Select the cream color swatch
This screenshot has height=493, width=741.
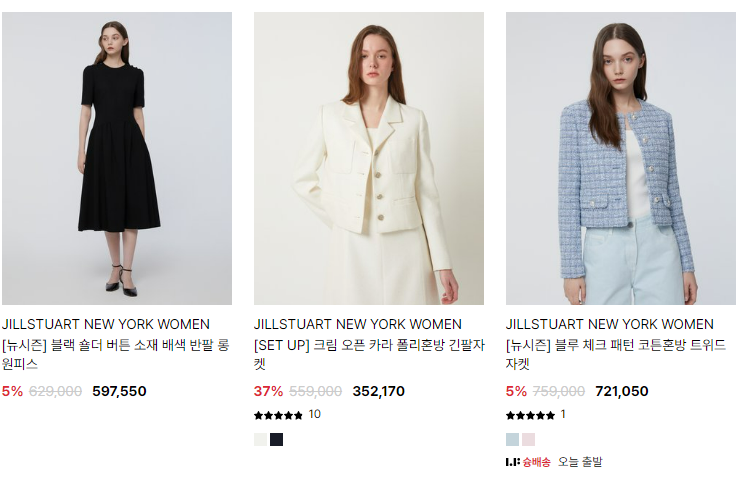tap(261, 439)
